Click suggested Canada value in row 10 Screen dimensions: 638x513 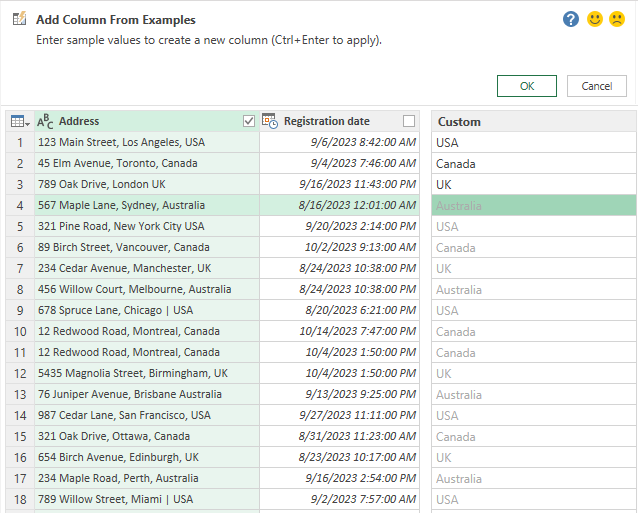533,332
